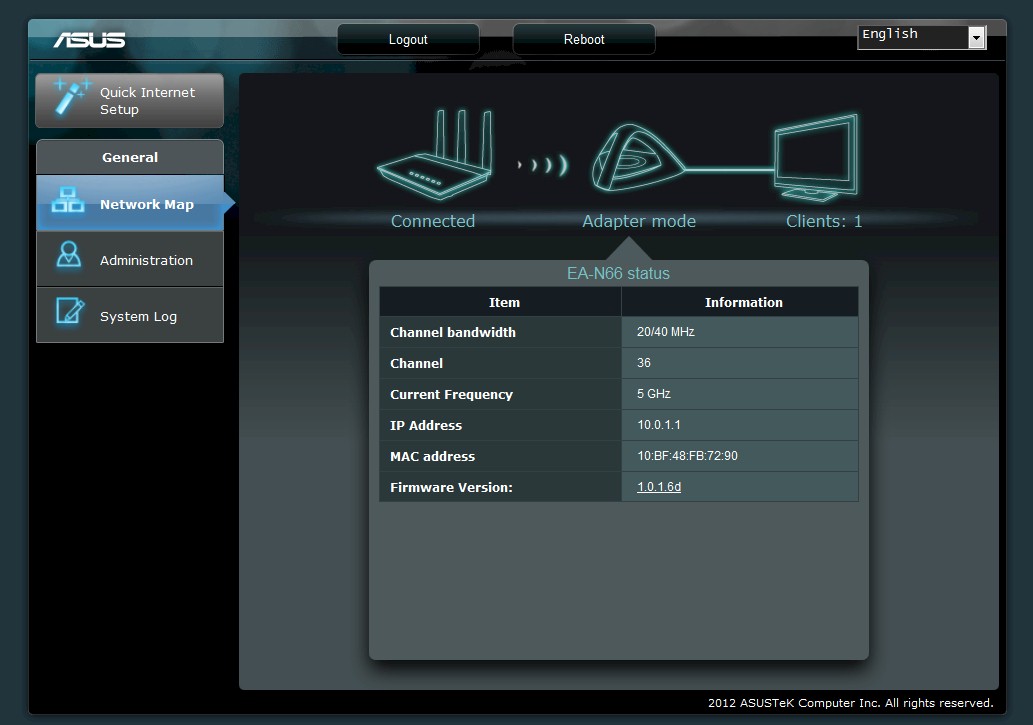Click the ASUSTeK copyright footer text
Viewport: 1033px width, 725px height.
(851, 703)
